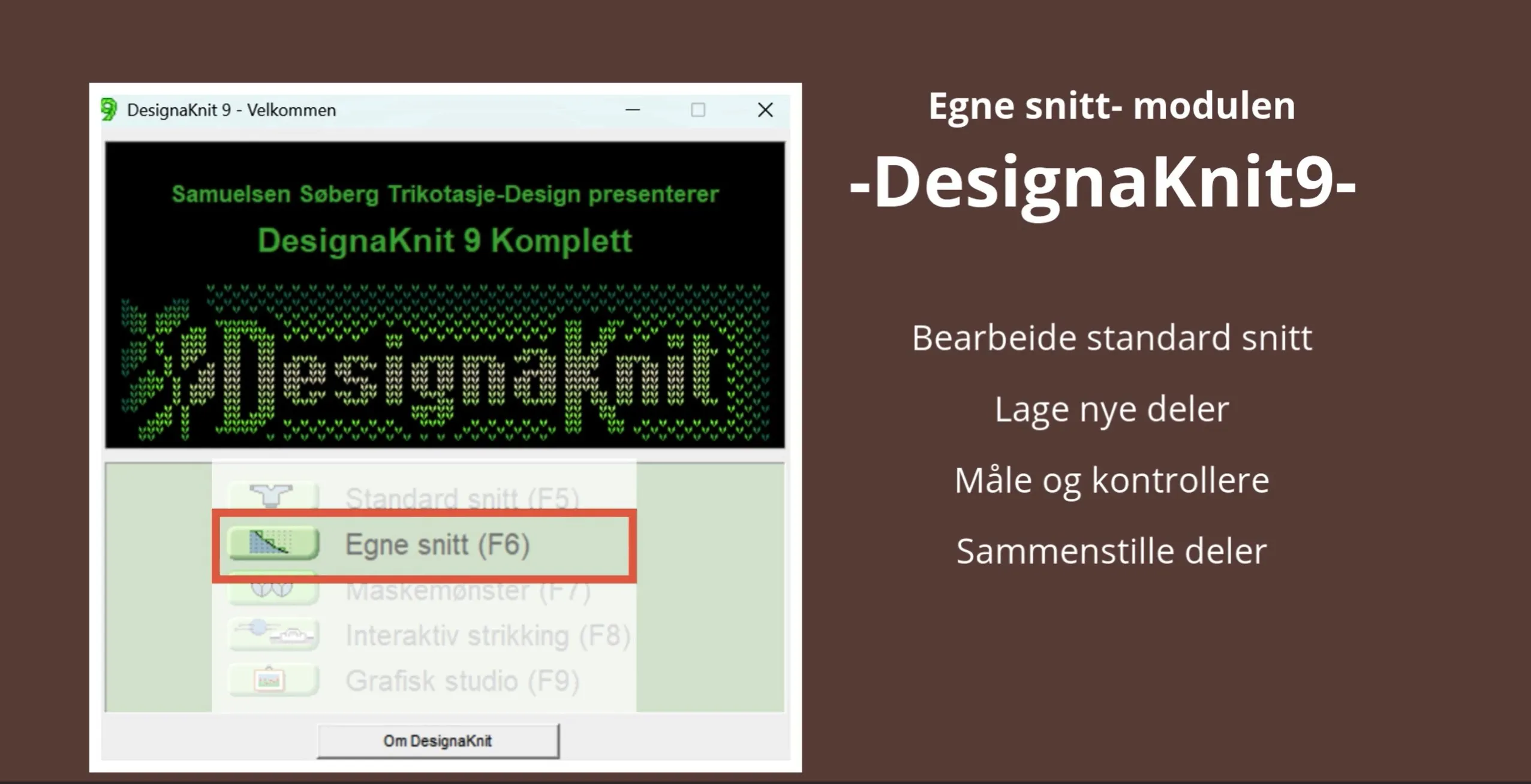Click the red-highlighted Egne snitt row
The height and width of the screenshot is (784, 1531).
[x=424, y=544]
